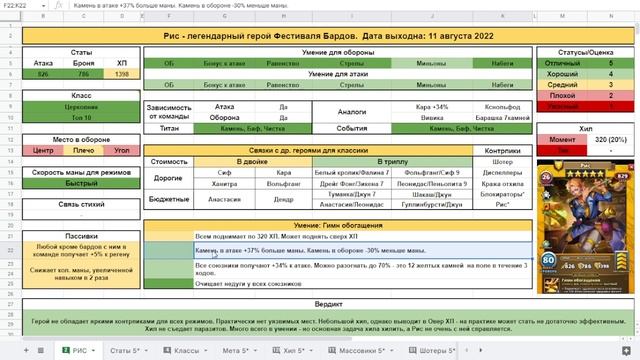Click the fx formula icon
The image size is (640, 360).
pos(58,5)
